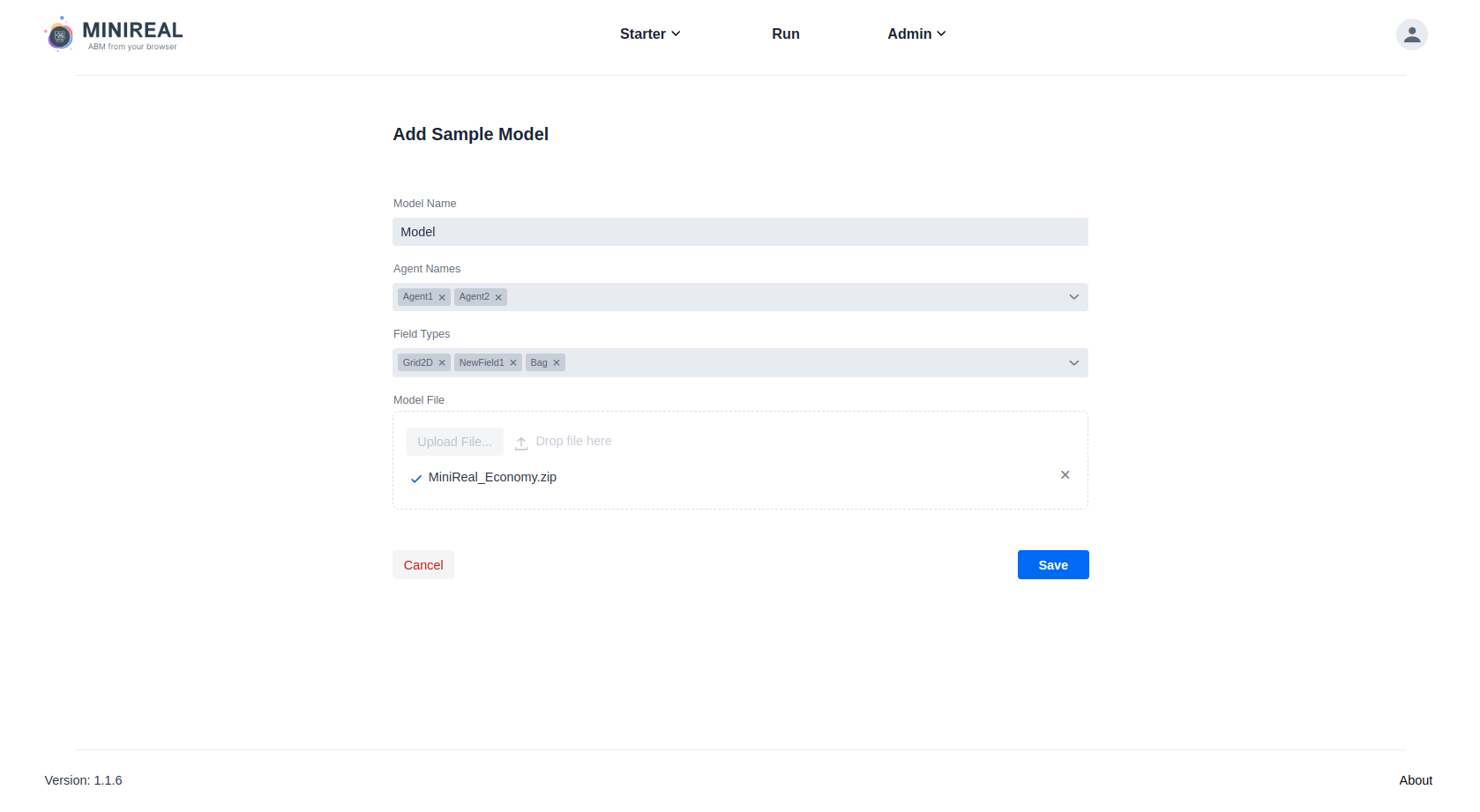Click the Upload File button
The image size is (1480, 812).
(x=455, y=442)
